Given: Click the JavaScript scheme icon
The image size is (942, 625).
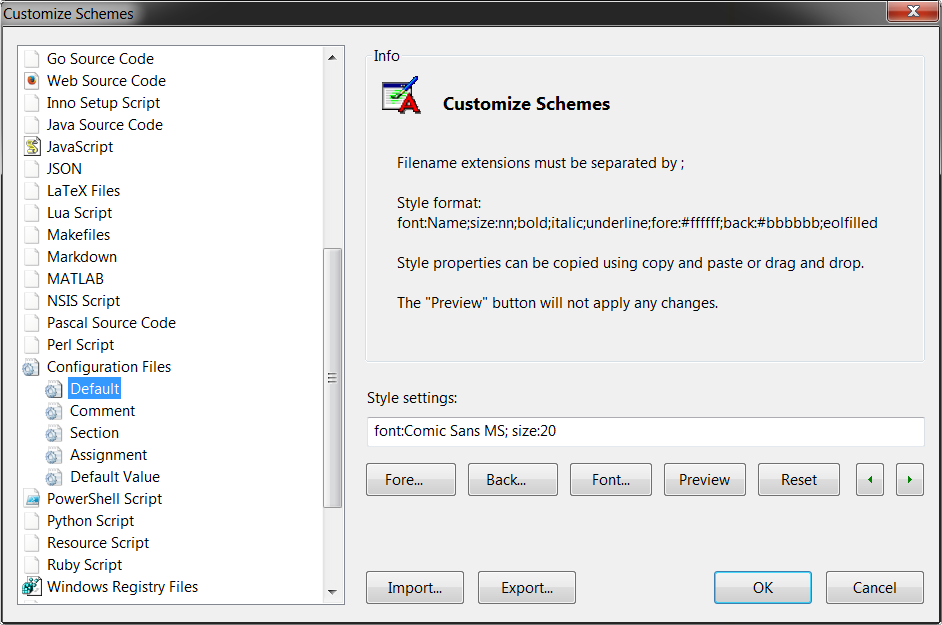Looking at the screenshot, I should tap(31, 146).
